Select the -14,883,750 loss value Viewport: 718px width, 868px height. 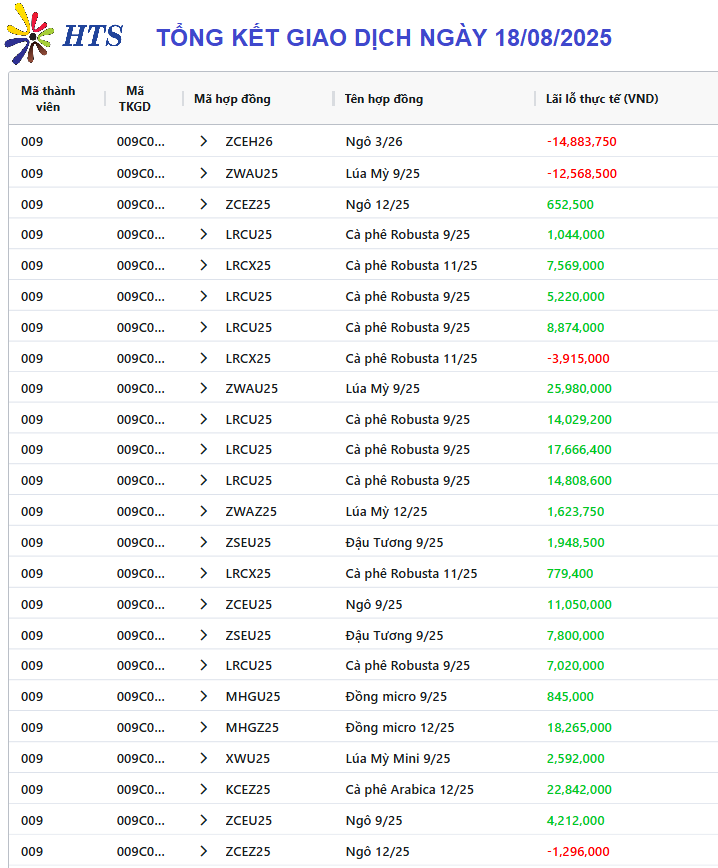click(581, 141)
